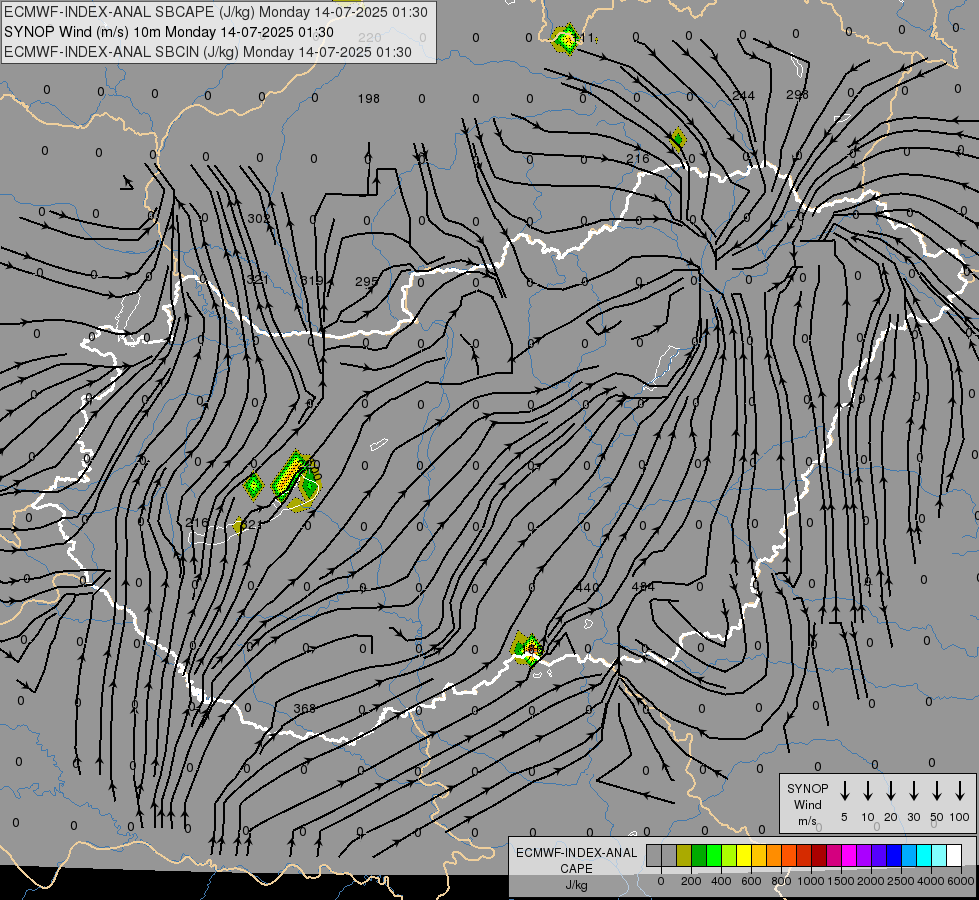979x900 pixels.
Task: Click the grid value 302 on map
Action: (258, 219)
